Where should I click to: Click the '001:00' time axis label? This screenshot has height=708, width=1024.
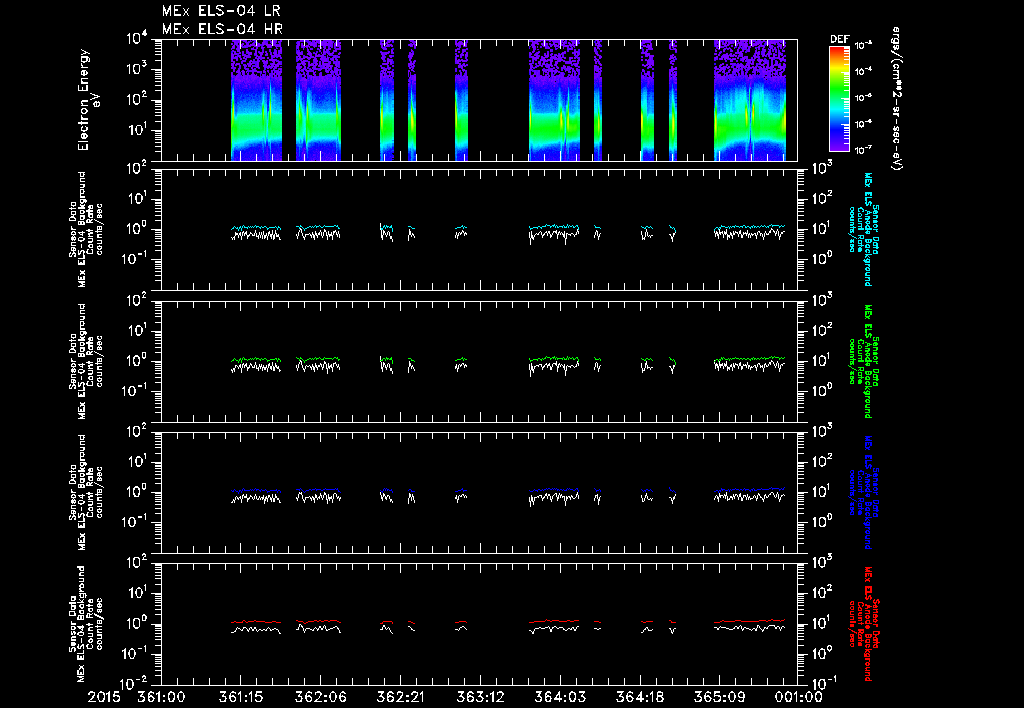point(798,697)
